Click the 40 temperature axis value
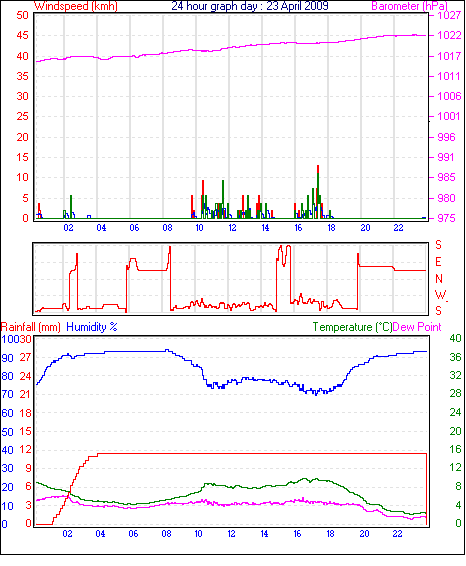This screenshot has height=566, width=466. coord(455,338)
